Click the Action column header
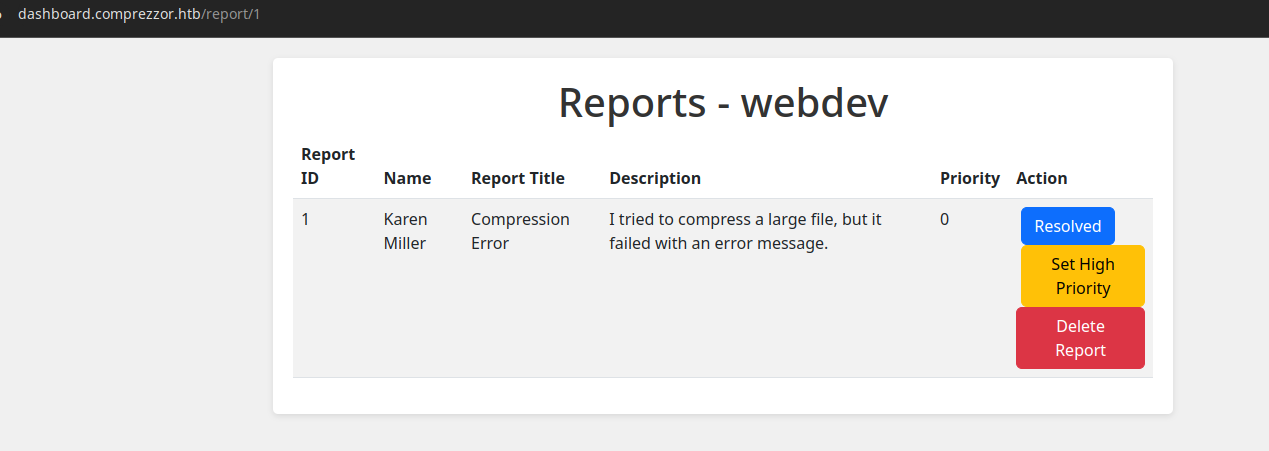 (x=1042, y=178)
